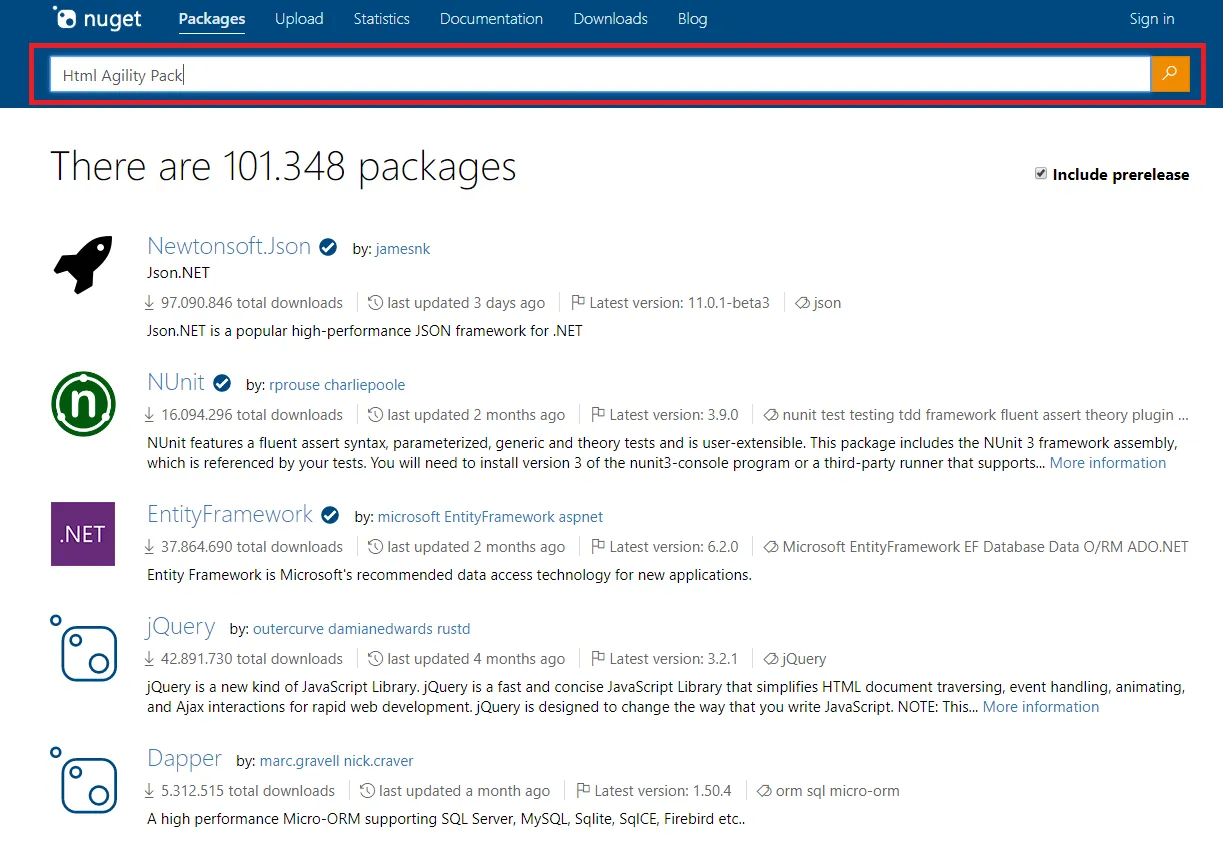Click the 'json' tag text
The width and height of the screenshot is (1223, 846).
(x=827, y=303)
